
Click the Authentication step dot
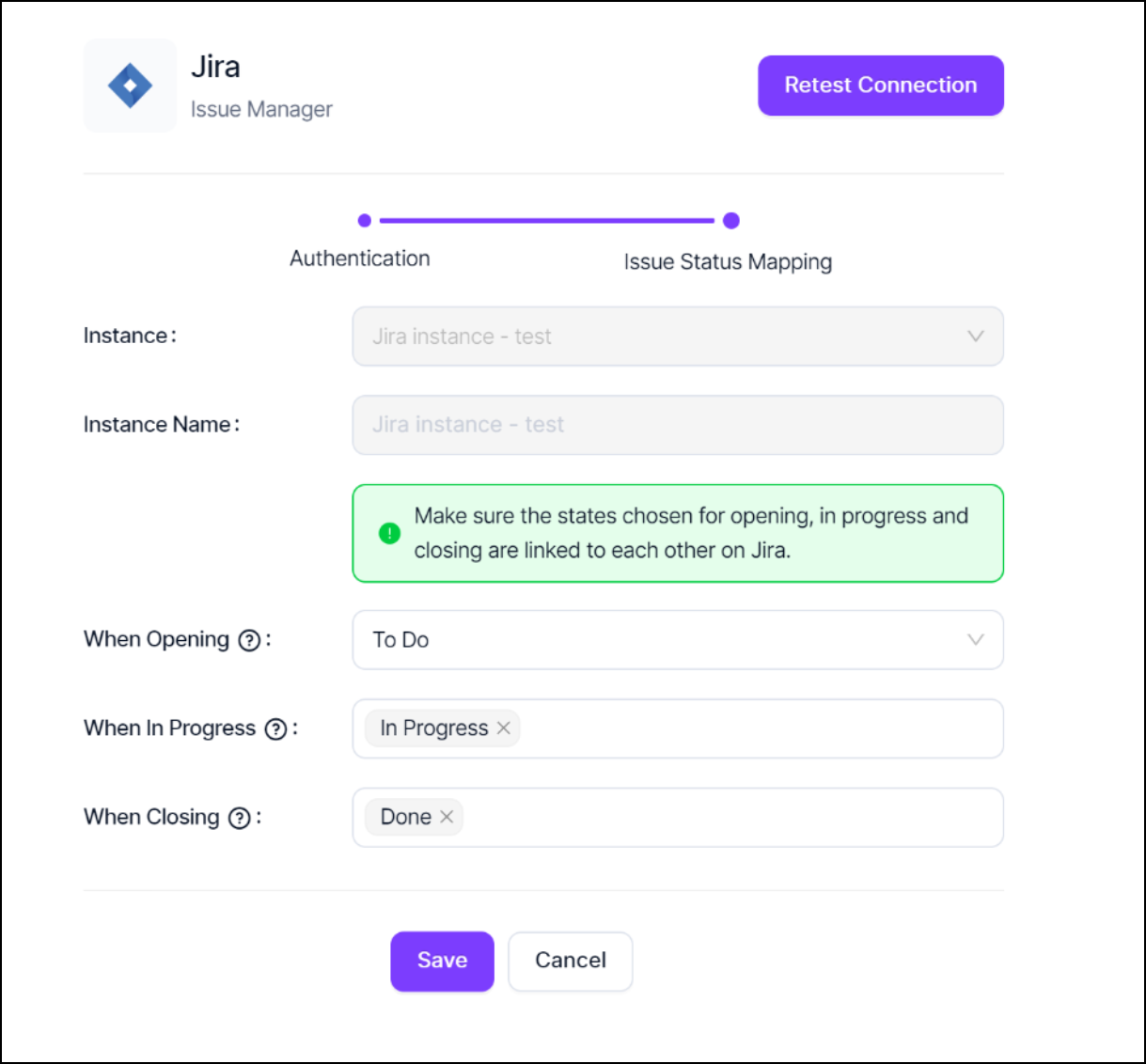pyautogui.click(x=365, y=221)
